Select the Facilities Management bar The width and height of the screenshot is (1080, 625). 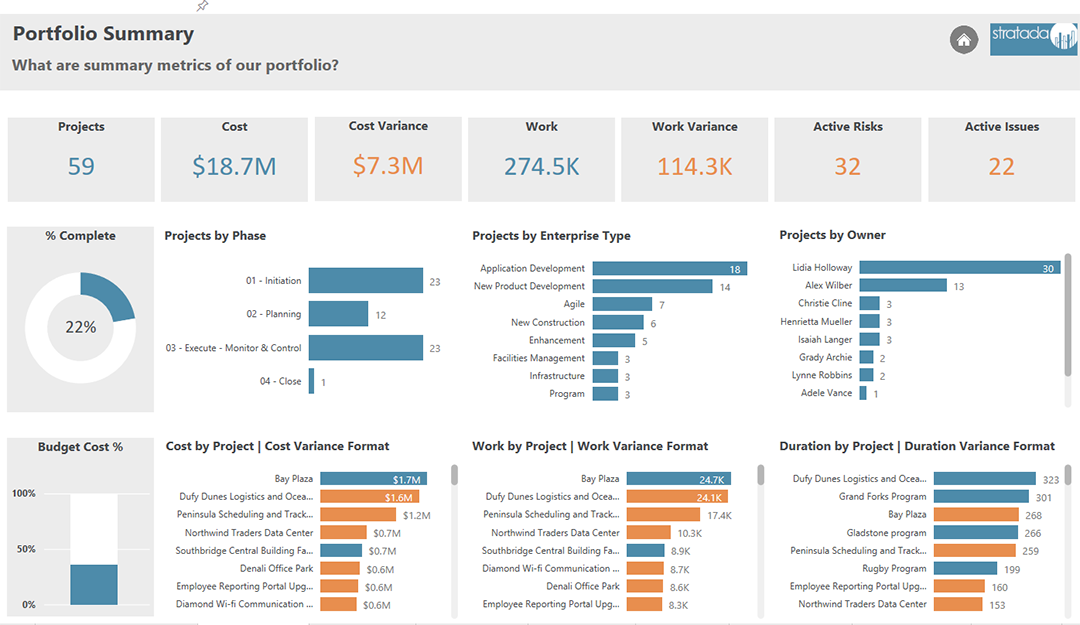pos(605,358)
